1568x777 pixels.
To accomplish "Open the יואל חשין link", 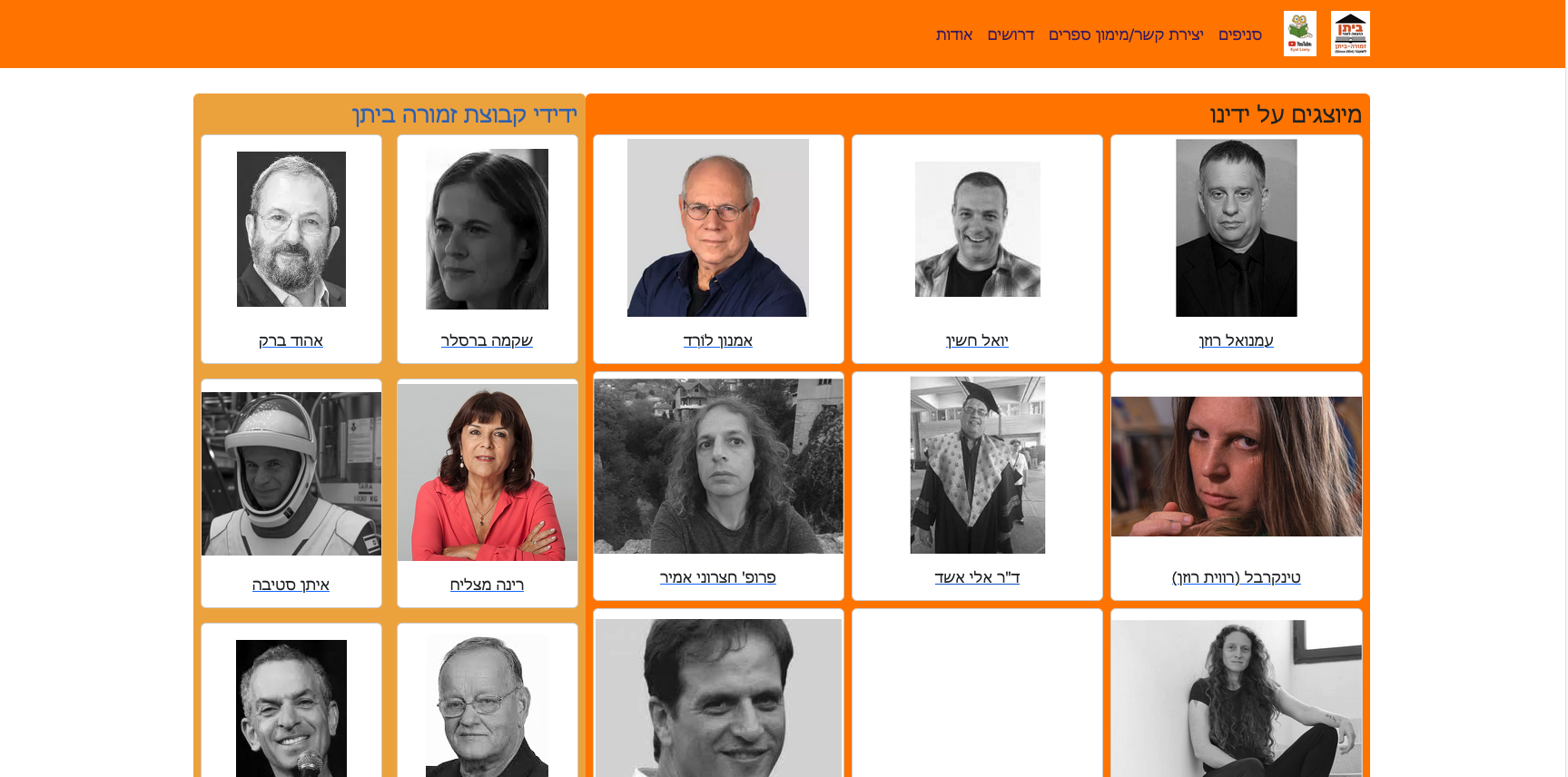I will pos(977,340).
